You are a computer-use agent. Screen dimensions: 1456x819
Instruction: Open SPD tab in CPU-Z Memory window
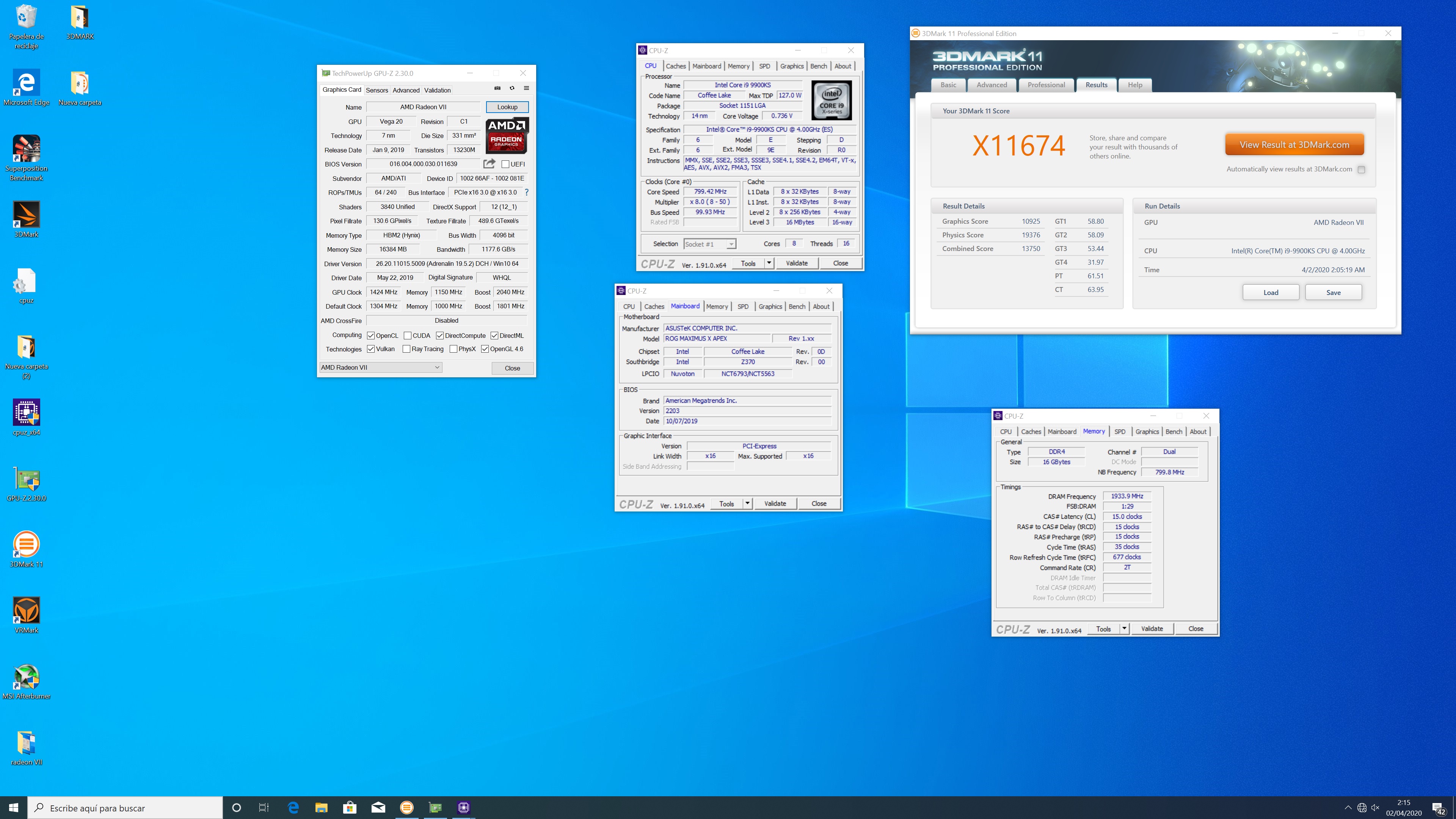point(1120,432)
